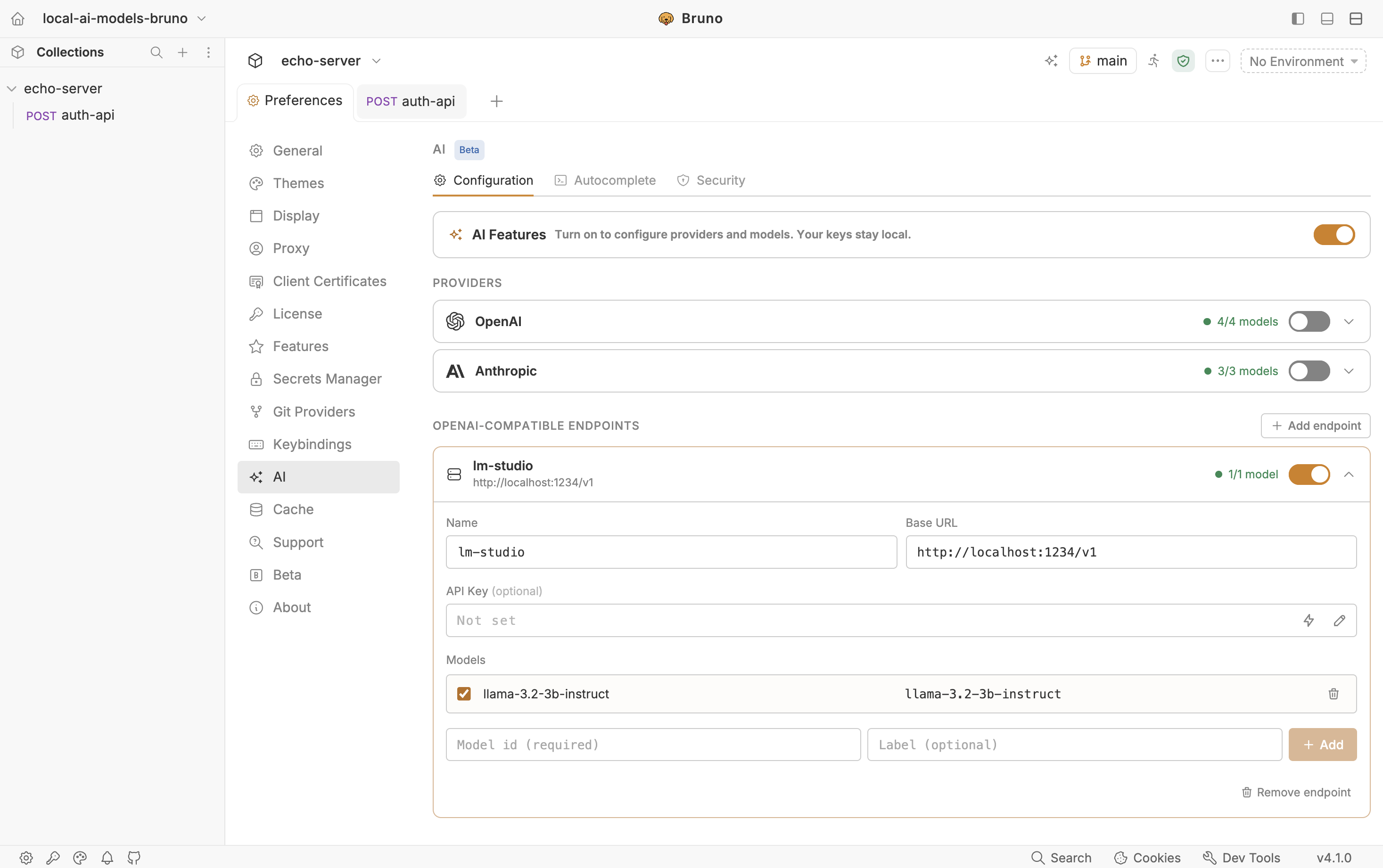Open the No Environment selector
Image resolution: width=1383 pixels, height=868 pixels.
(1303, 61)
